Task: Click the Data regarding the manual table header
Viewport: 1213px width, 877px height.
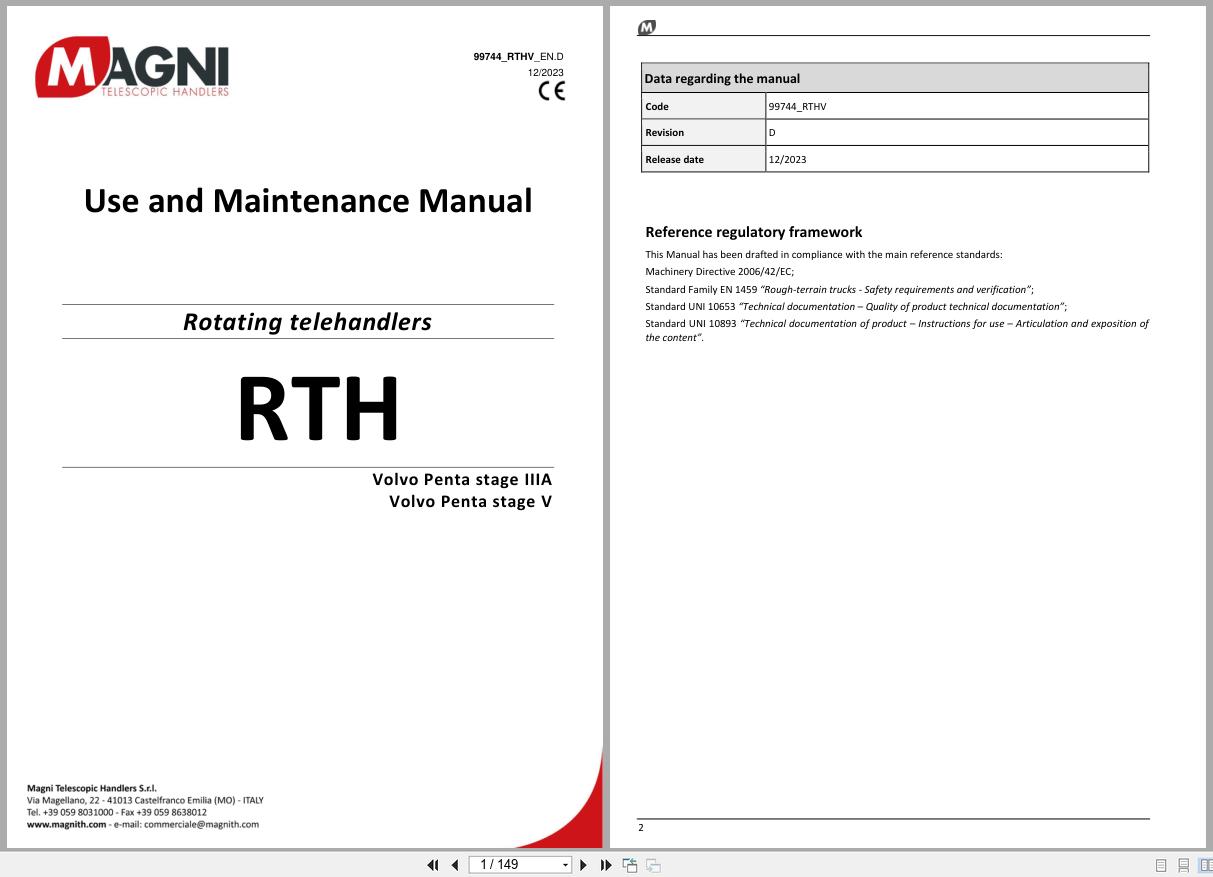Action: point(895,78)
